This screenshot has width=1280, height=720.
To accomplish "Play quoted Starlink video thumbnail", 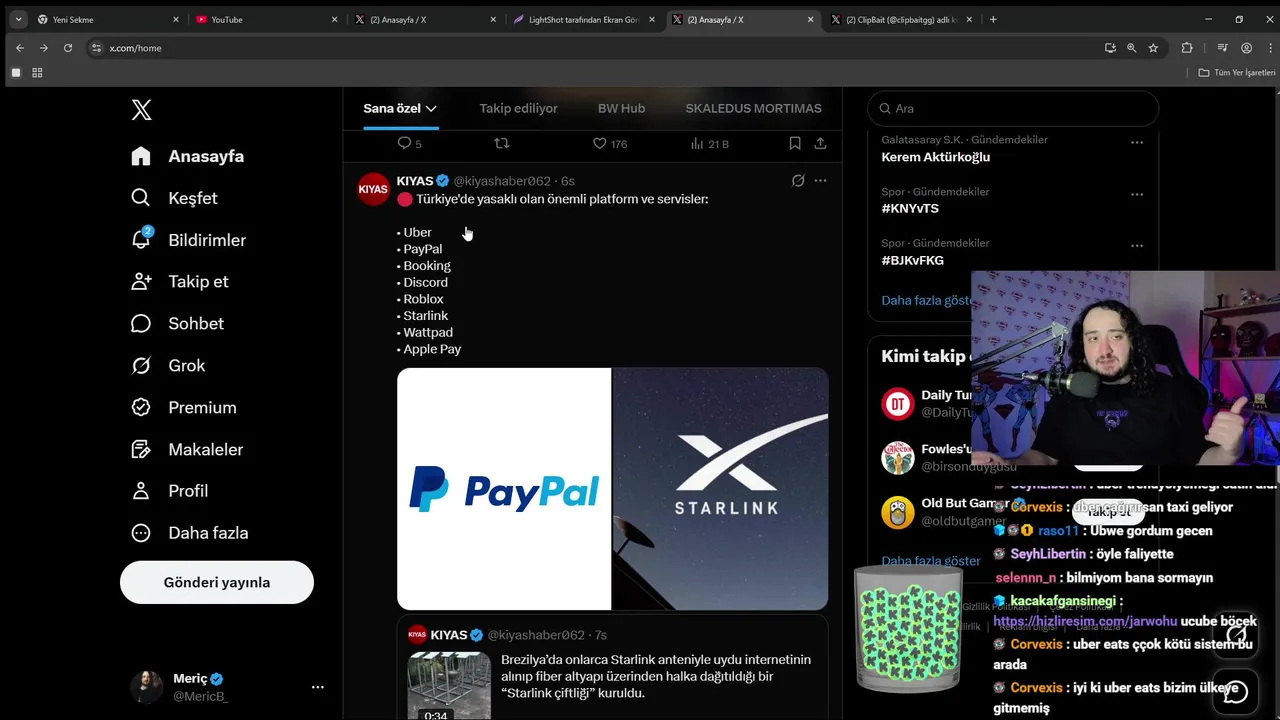I will pyautogui.click(x=449, y=686).
